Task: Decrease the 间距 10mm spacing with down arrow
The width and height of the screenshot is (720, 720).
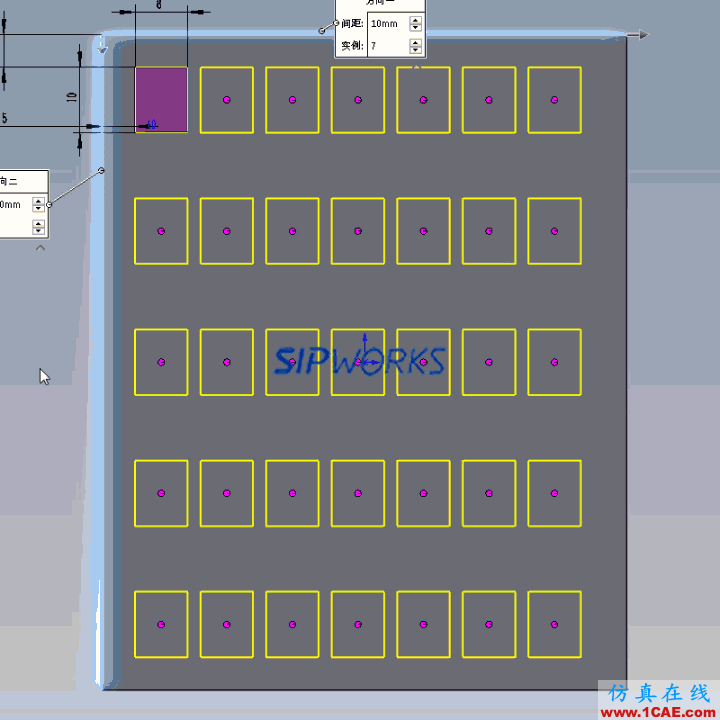Action: click(415, 27)
